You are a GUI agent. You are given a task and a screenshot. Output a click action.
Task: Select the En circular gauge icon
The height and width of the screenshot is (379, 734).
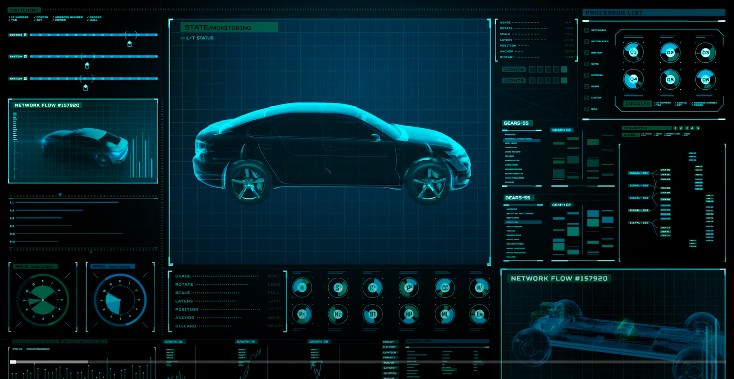[x=479, y=314]
